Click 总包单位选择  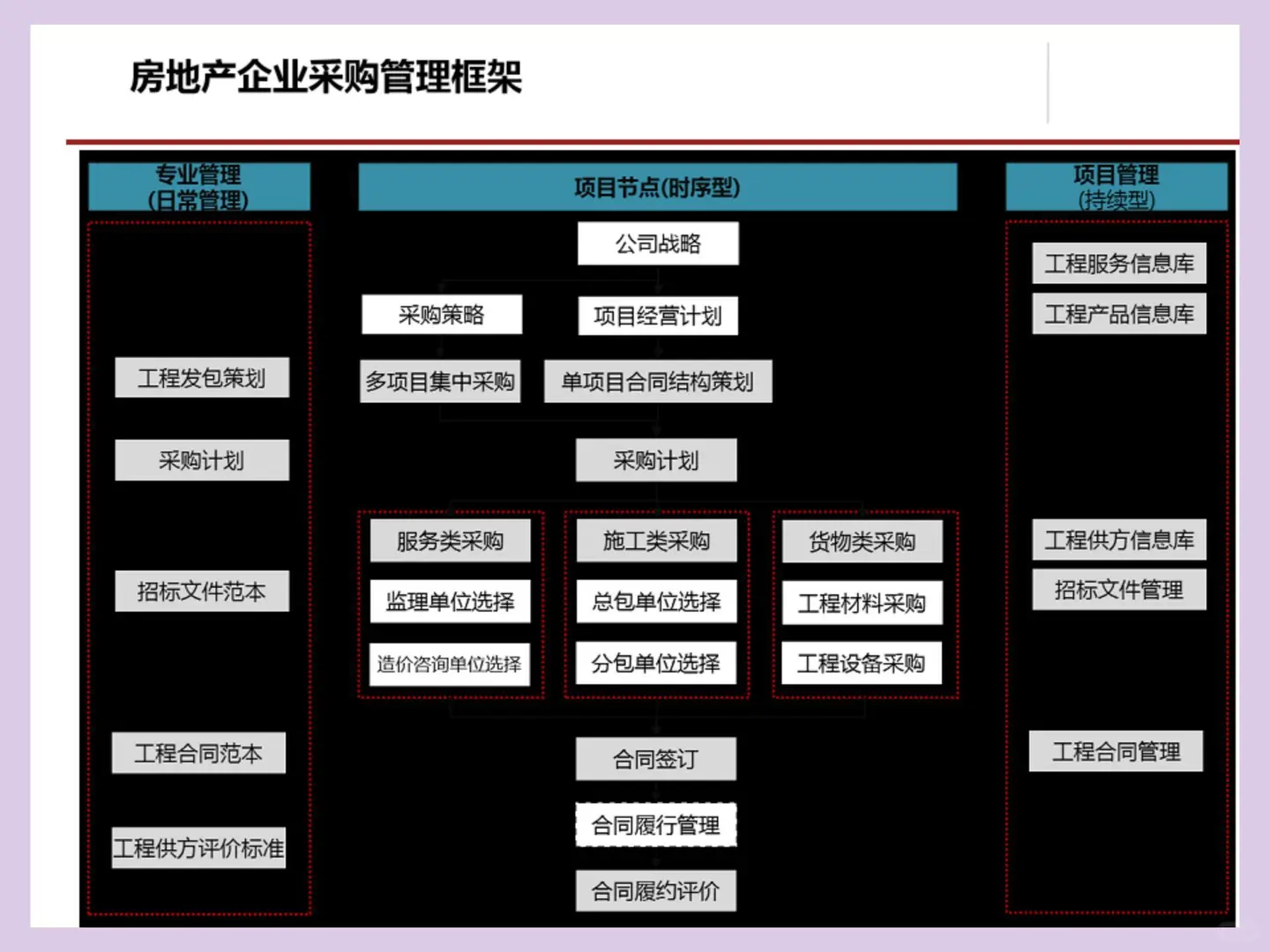(x=656, y=601)
